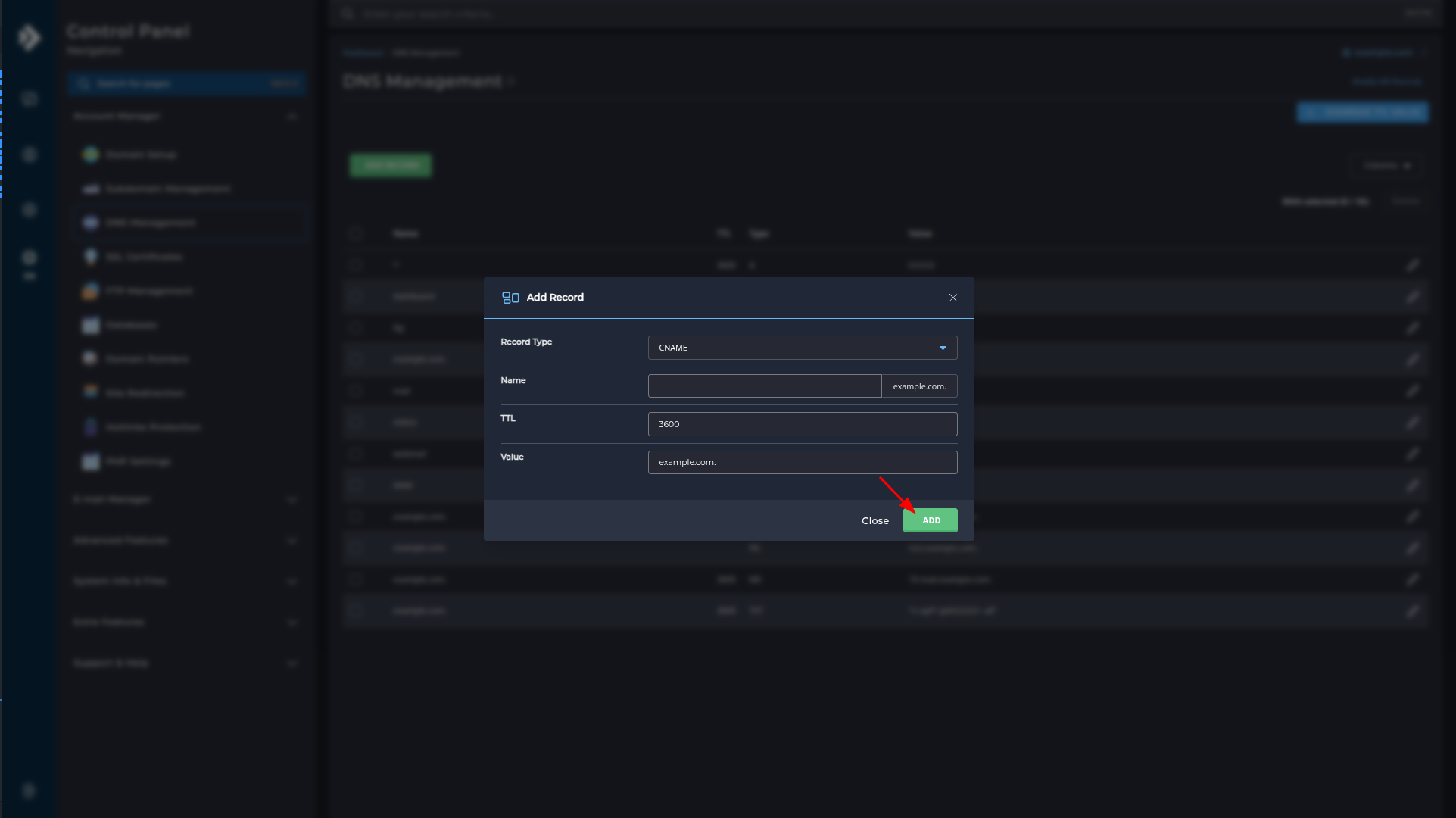Collapse the Account Manager section
The width and height of the screenshot is (1456, 818).
pyautogui.click(x=293, y=116)
